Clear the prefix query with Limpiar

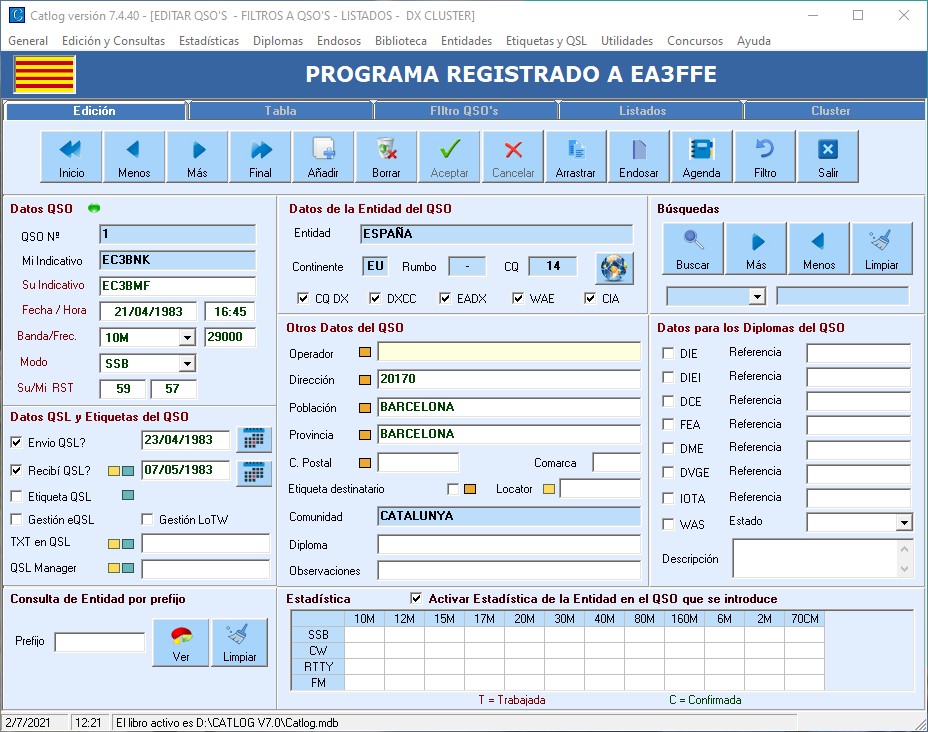pos(239,643)
